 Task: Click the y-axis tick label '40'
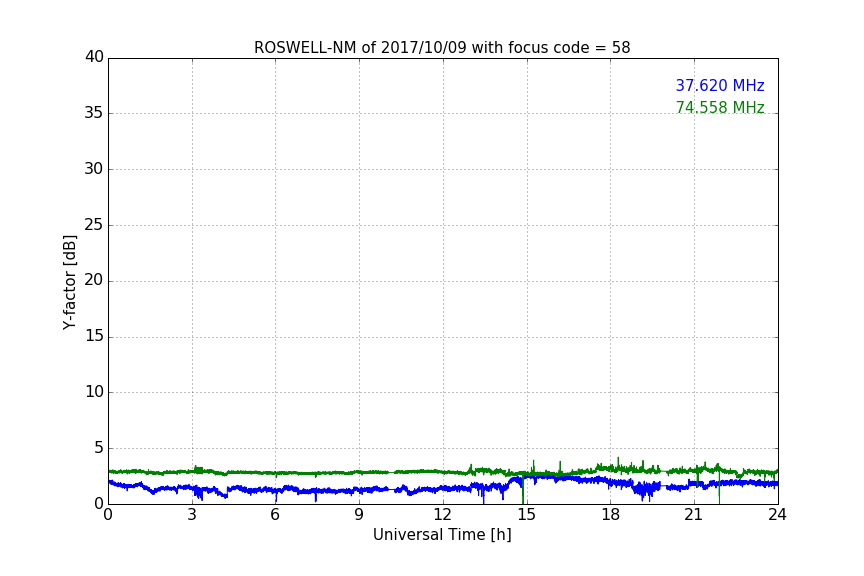94,57
